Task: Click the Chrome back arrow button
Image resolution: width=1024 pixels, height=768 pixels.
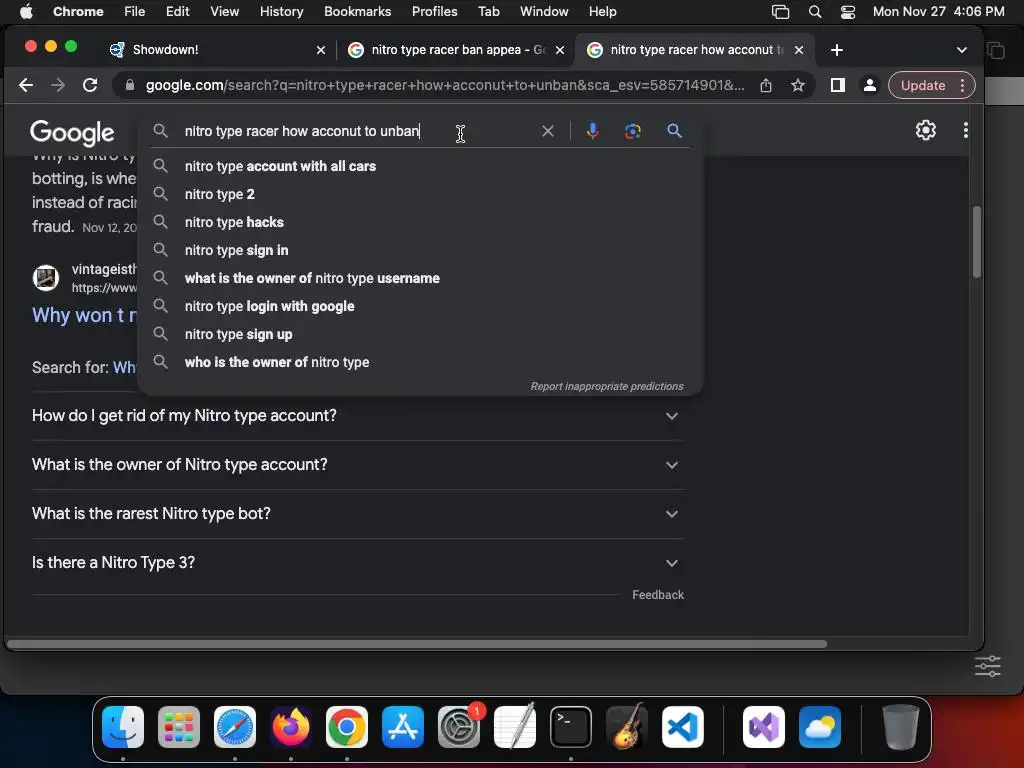Action: [26, 85]
